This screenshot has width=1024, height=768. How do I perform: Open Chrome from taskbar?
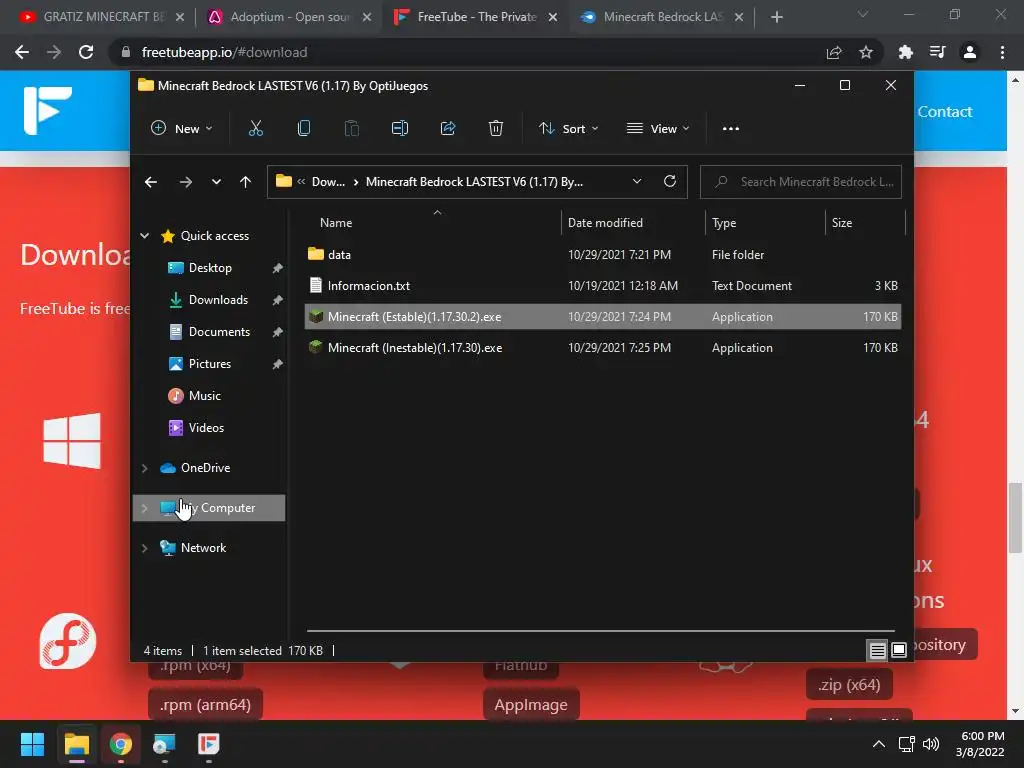[x=120, y=744]
